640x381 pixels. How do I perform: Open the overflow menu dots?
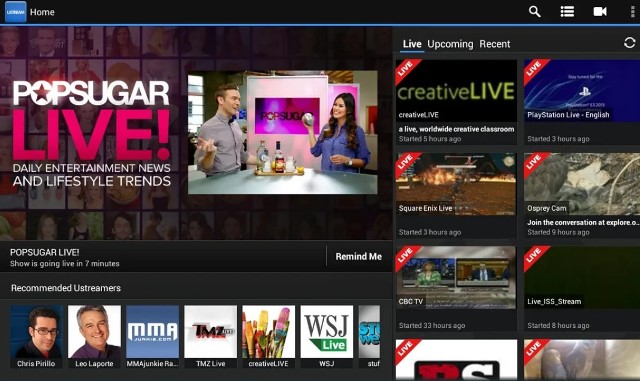click(x=633, y=11)
